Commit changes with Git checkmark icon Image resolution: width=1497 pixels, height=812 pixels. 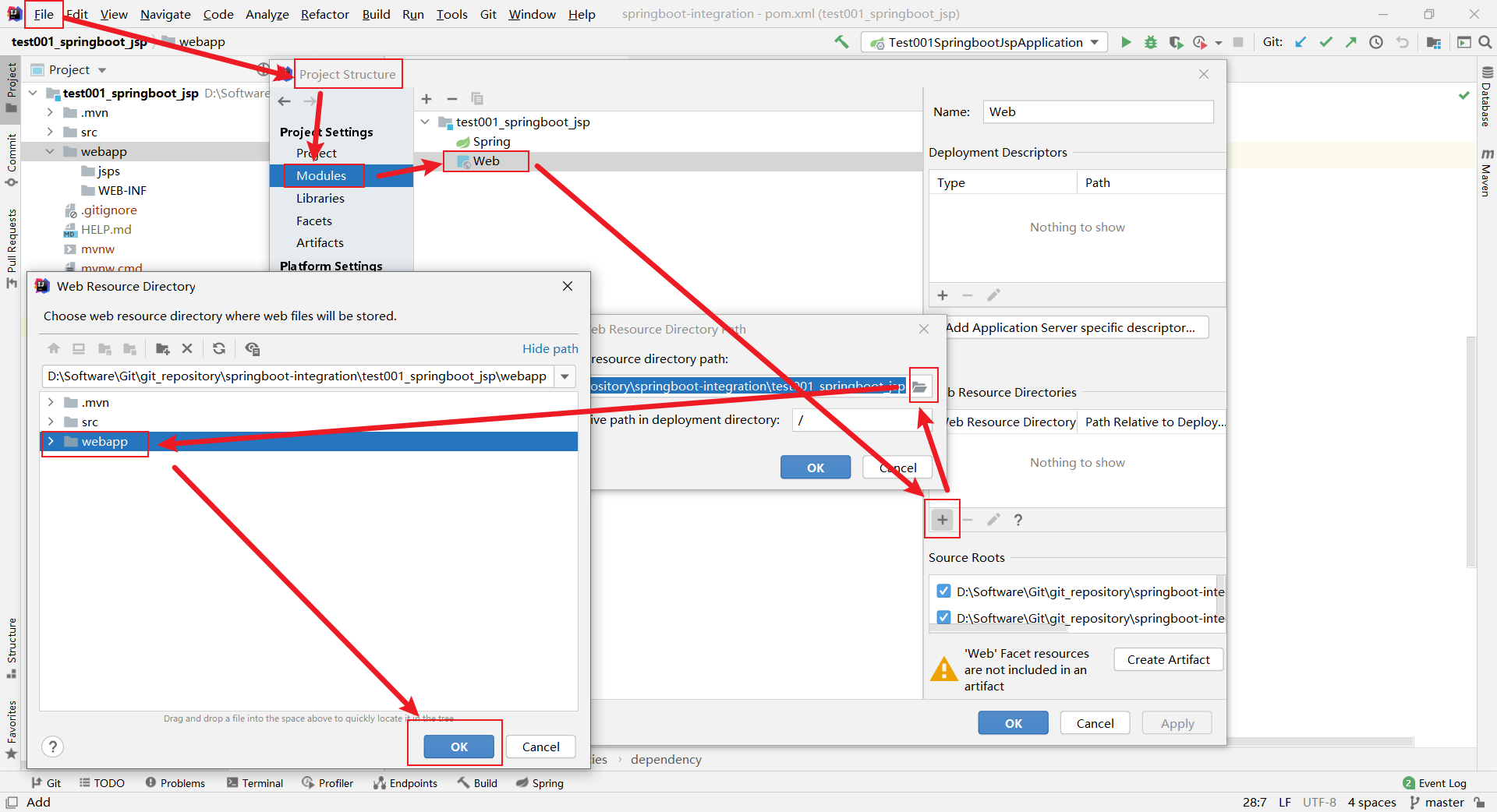(x=1325, y=42)
